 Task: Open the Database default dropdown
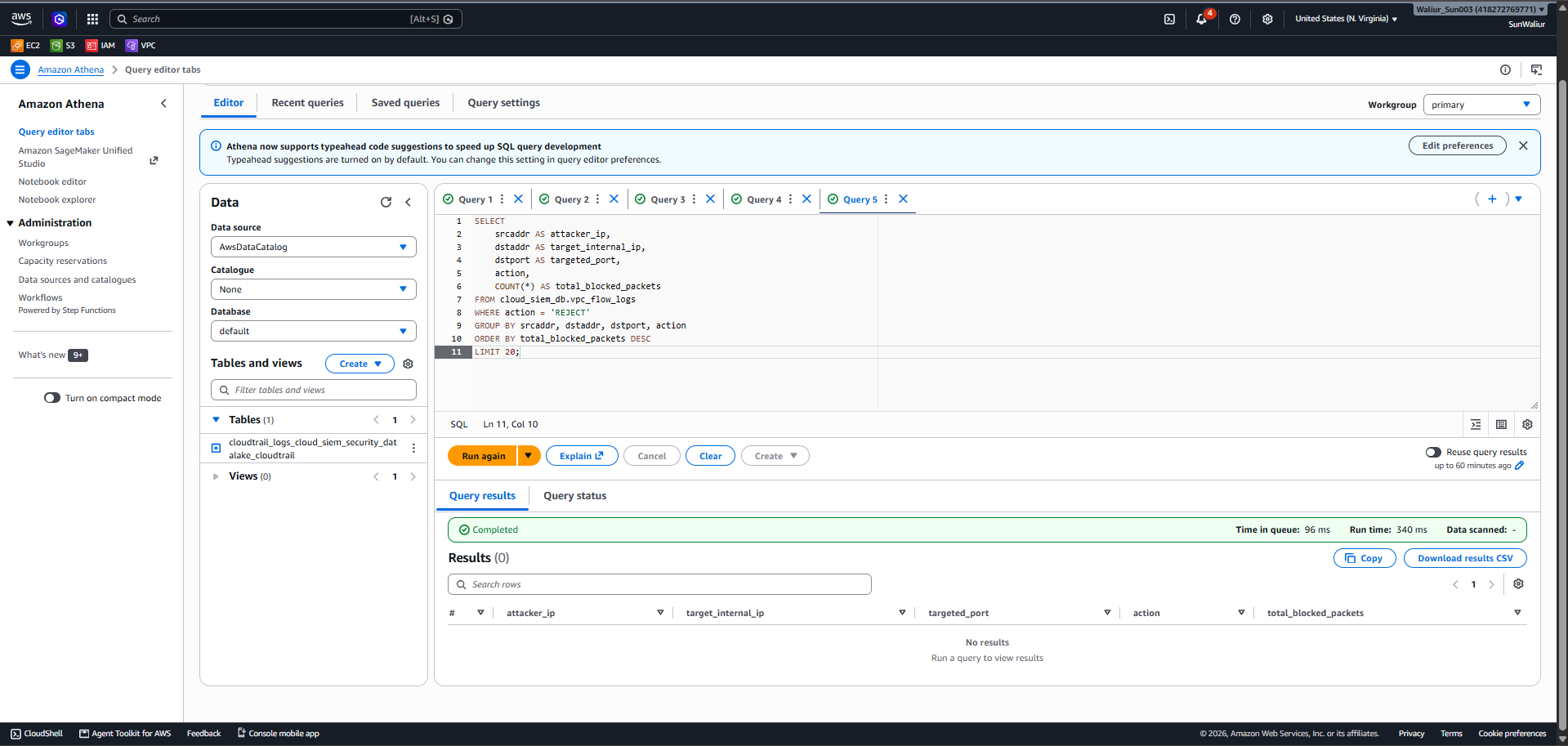[314, 331]
